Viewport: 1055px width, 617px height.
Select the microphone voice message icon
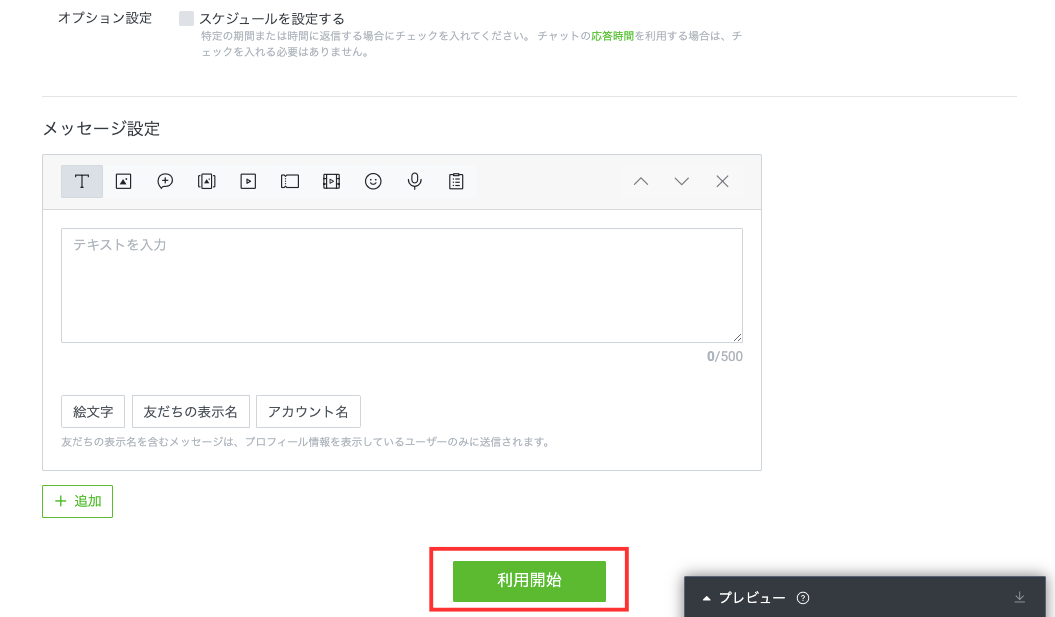pos(414,181)
